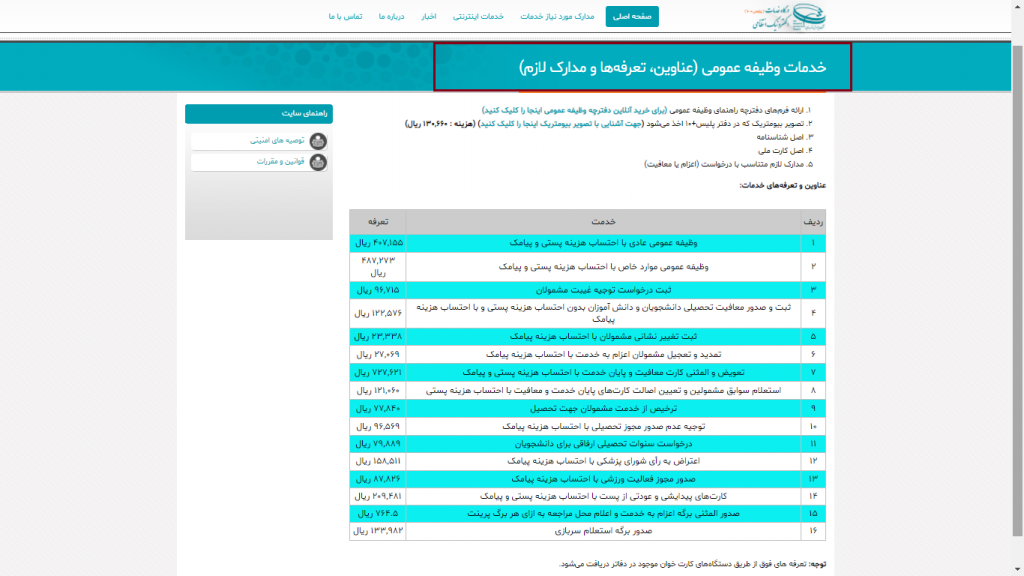Click the office logo in the header
Screen dimensions: 1024x576
[x=786, y=16]
